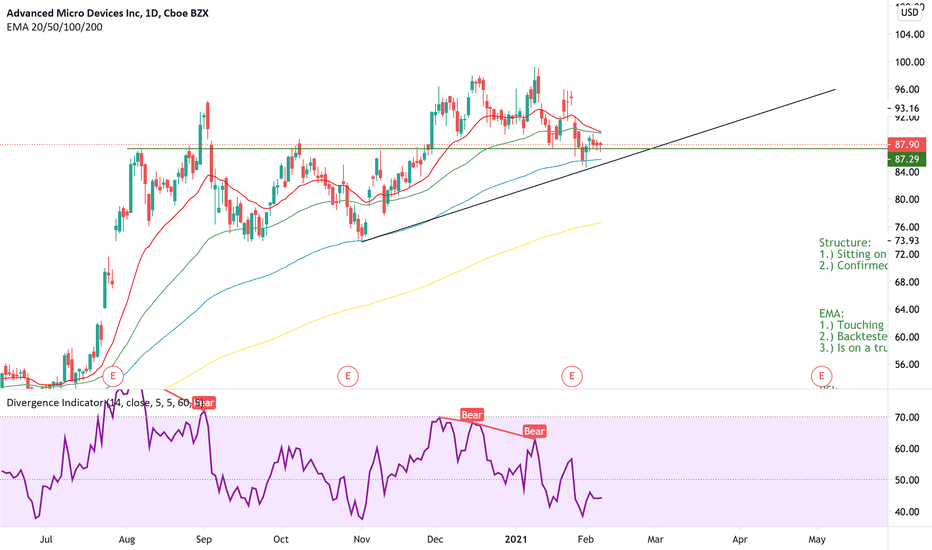The width and height of the screenshot is (932, 550).
Task: Click the green 'Structure:' annotation heading
Action: [845, 243]
